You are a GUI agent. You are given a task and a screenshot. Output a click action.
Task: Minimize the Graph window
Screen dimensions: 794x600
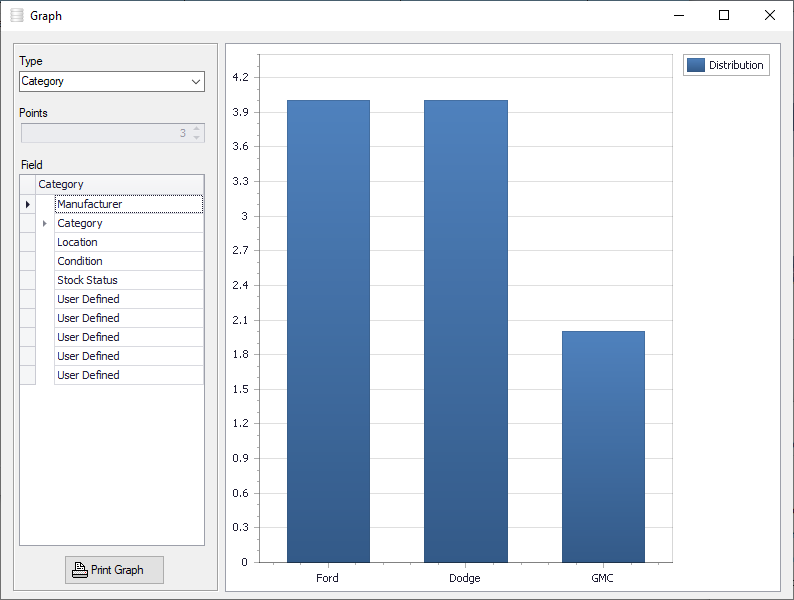pyautogui.click(x=679, y=16)
